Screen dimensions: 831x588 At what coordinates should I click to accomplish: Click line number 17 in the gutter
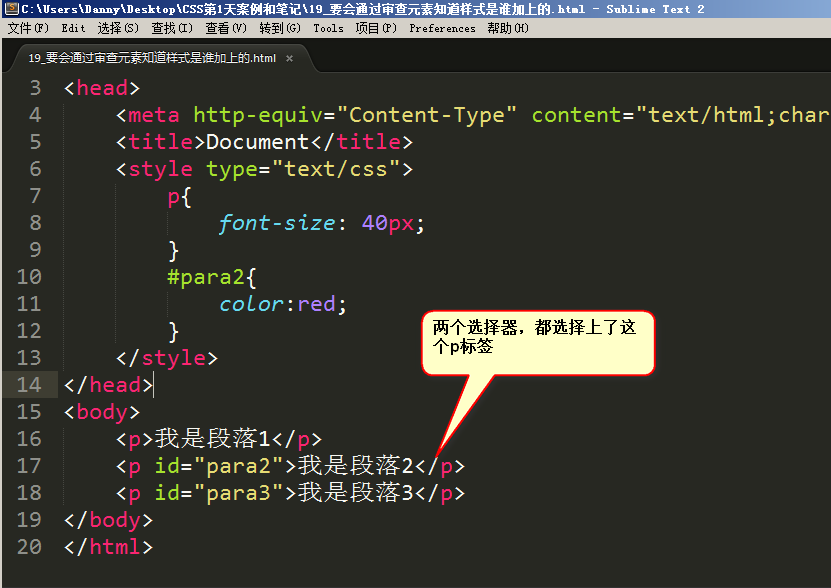coord(29,466)
